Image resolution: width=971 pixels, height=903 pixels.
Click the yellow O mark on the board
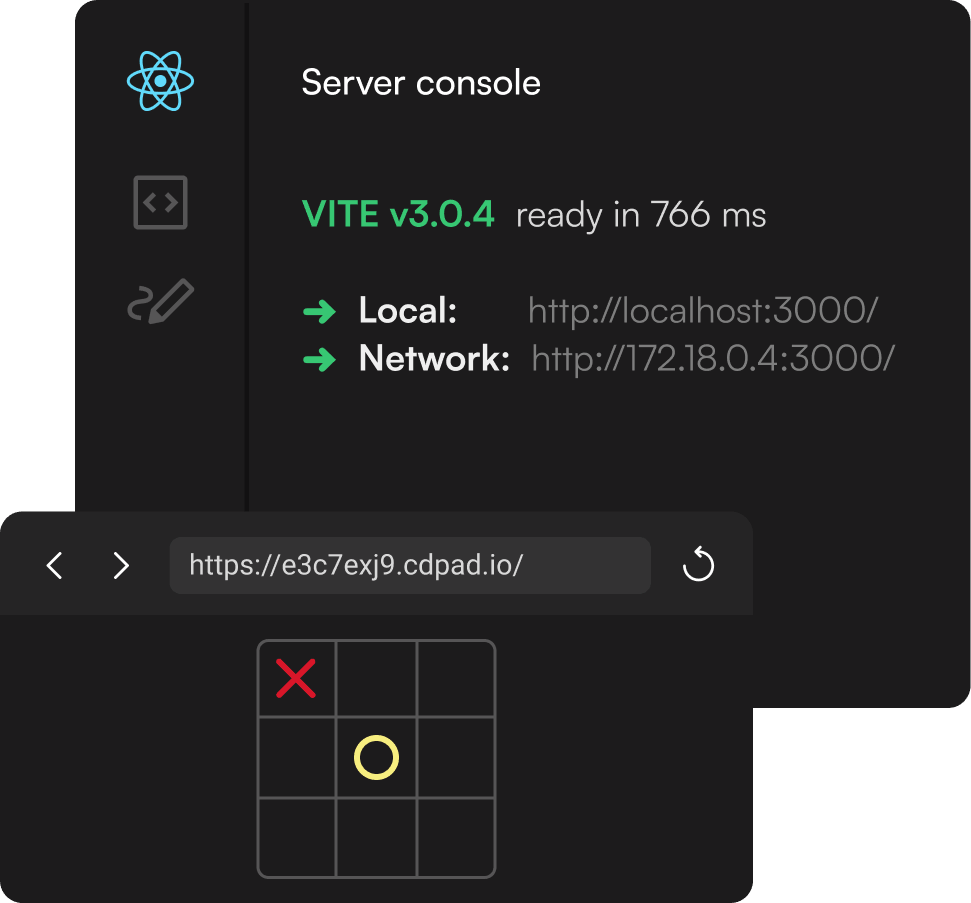[x=376, y=758]
